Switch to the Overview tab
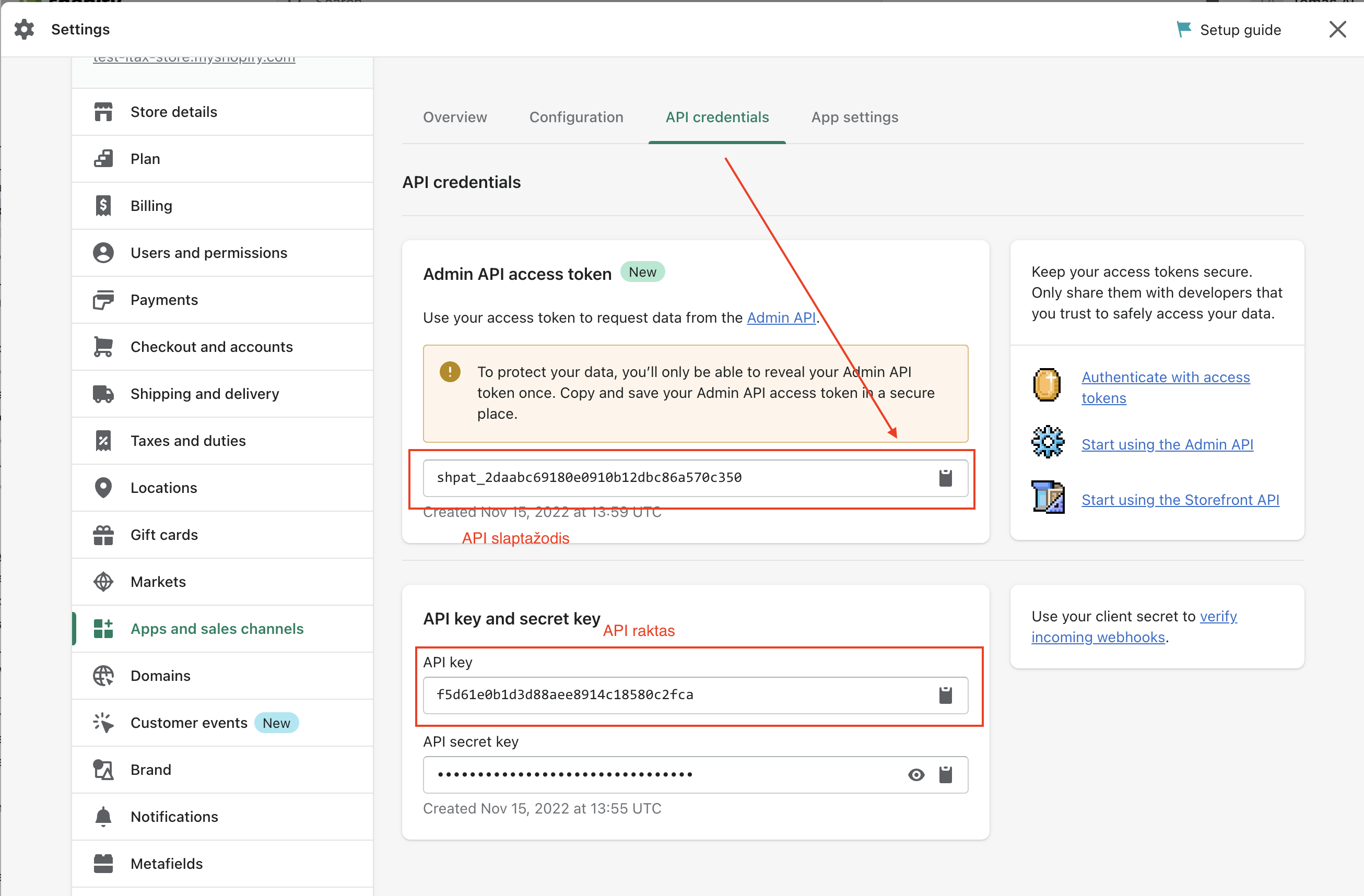The image size is (1364, 896). point(455,117)
